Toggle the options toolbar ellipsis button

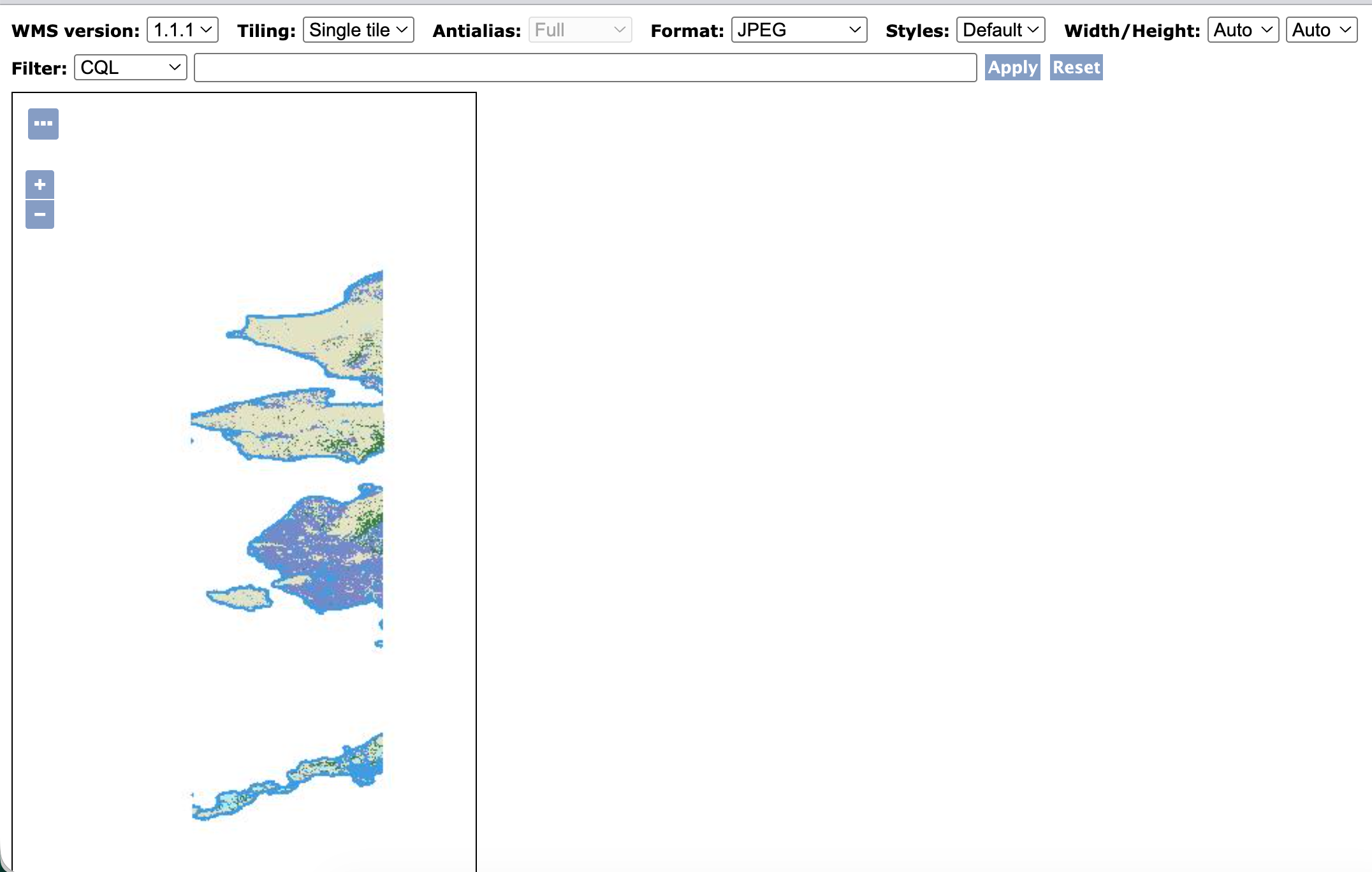point(43,124)
